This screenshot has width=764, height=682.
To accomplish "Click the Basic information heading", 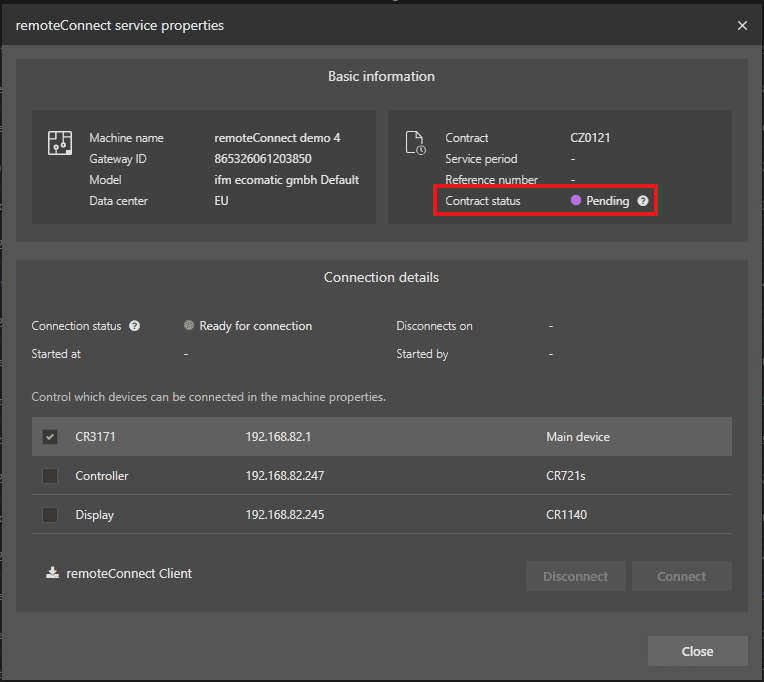I will click(x=382, y=76).
